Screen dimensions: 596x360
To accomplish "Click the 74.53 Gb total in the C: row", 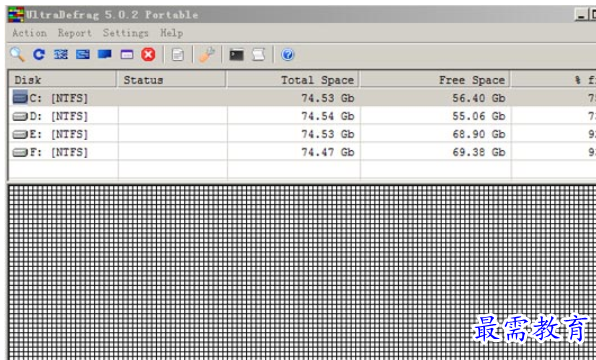I will coord(328,98).
